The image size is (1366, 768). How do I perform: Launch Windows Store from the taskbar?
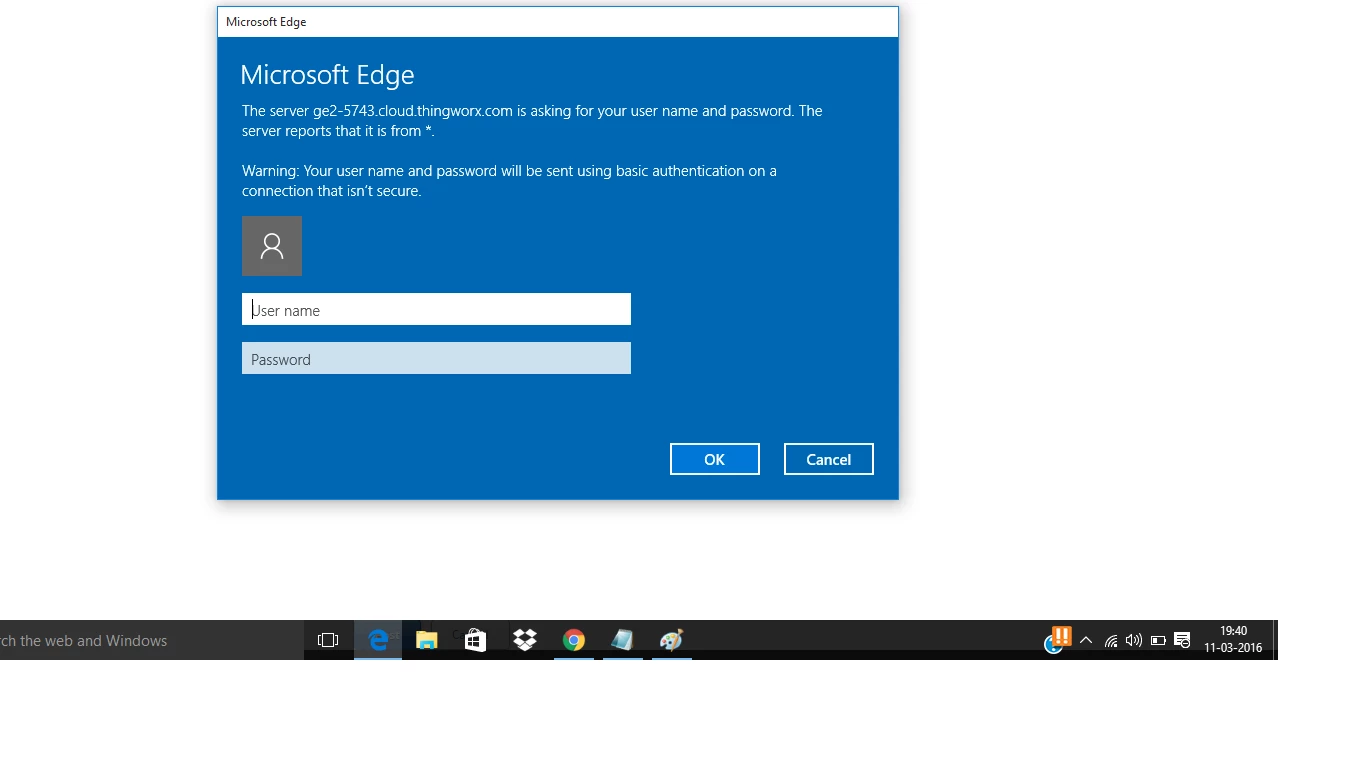pos(476,640)
